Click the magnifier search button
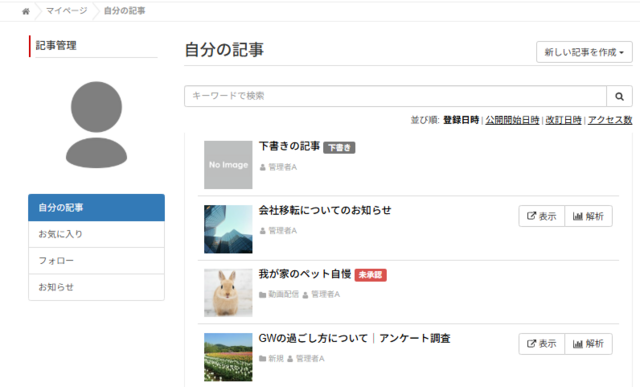 coord(619,96)
